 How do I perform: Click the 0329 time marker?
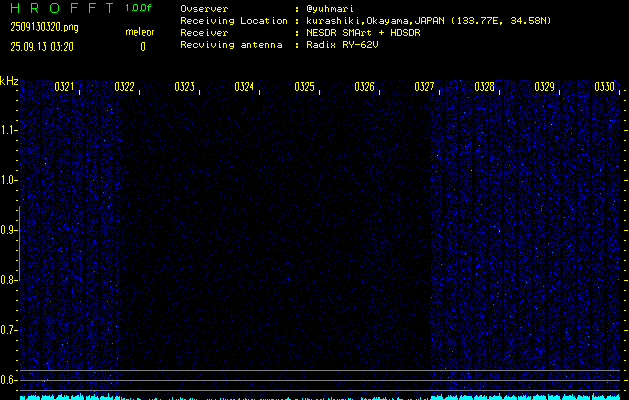click(x=544, y=87)
